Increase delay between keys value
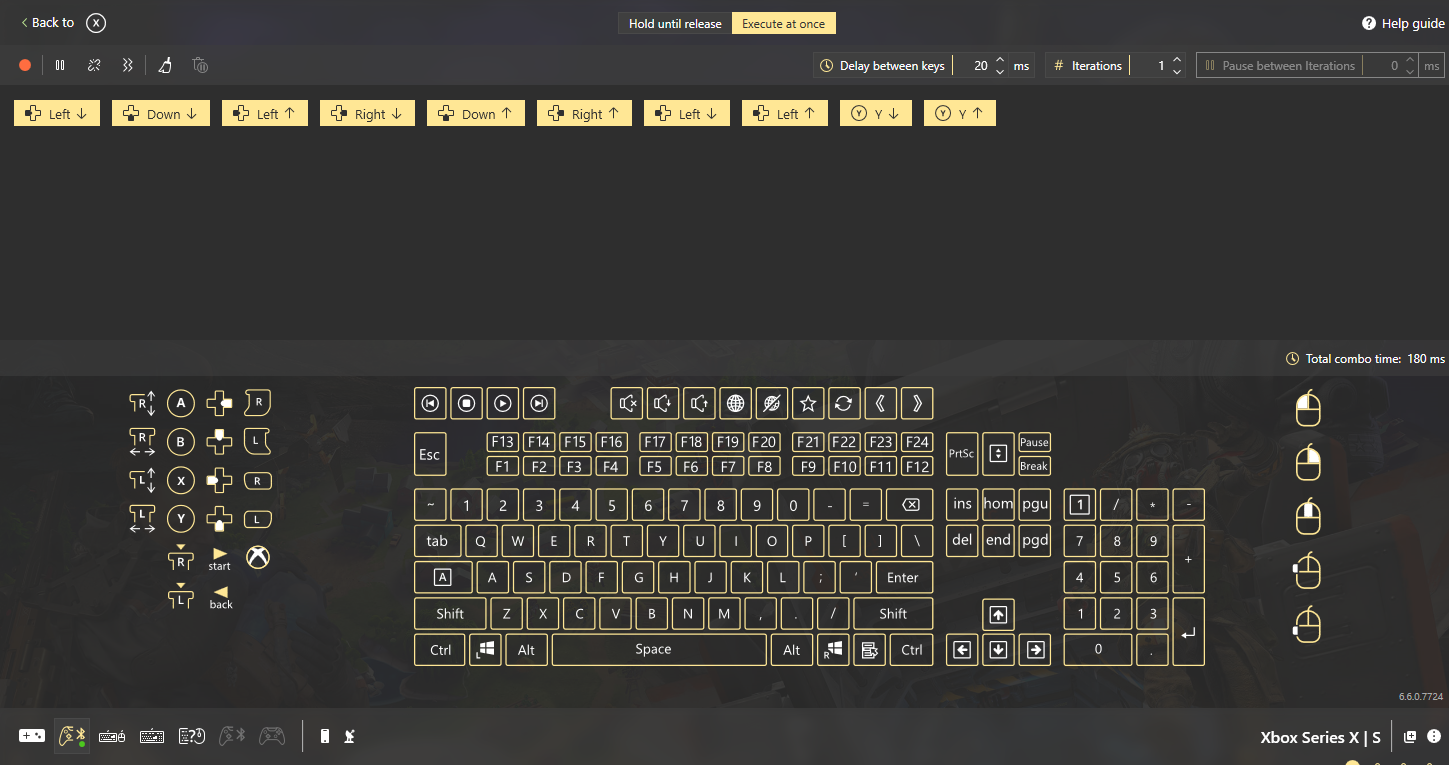1449x765 pixels. [x=1000, y=59]
